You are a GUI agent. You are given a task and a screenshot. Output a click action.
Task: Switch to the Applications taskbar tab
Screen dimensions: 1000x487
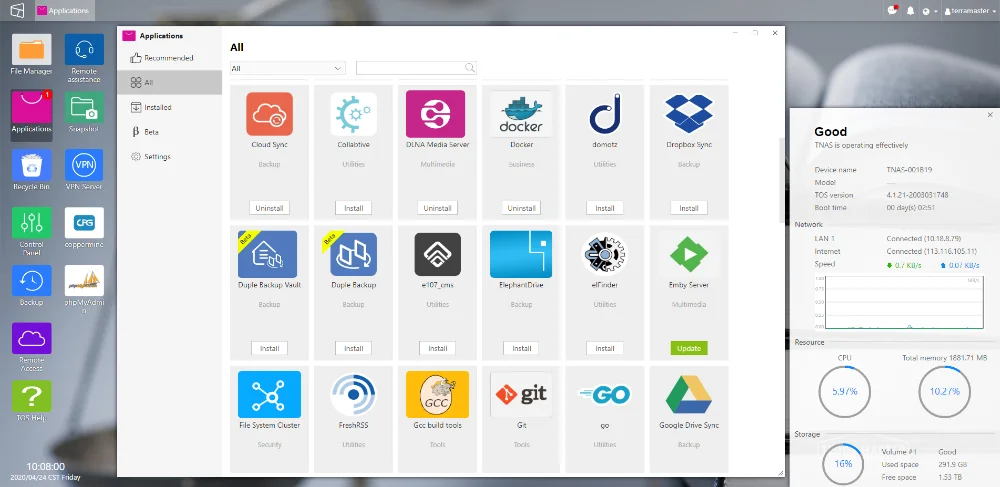64,10
